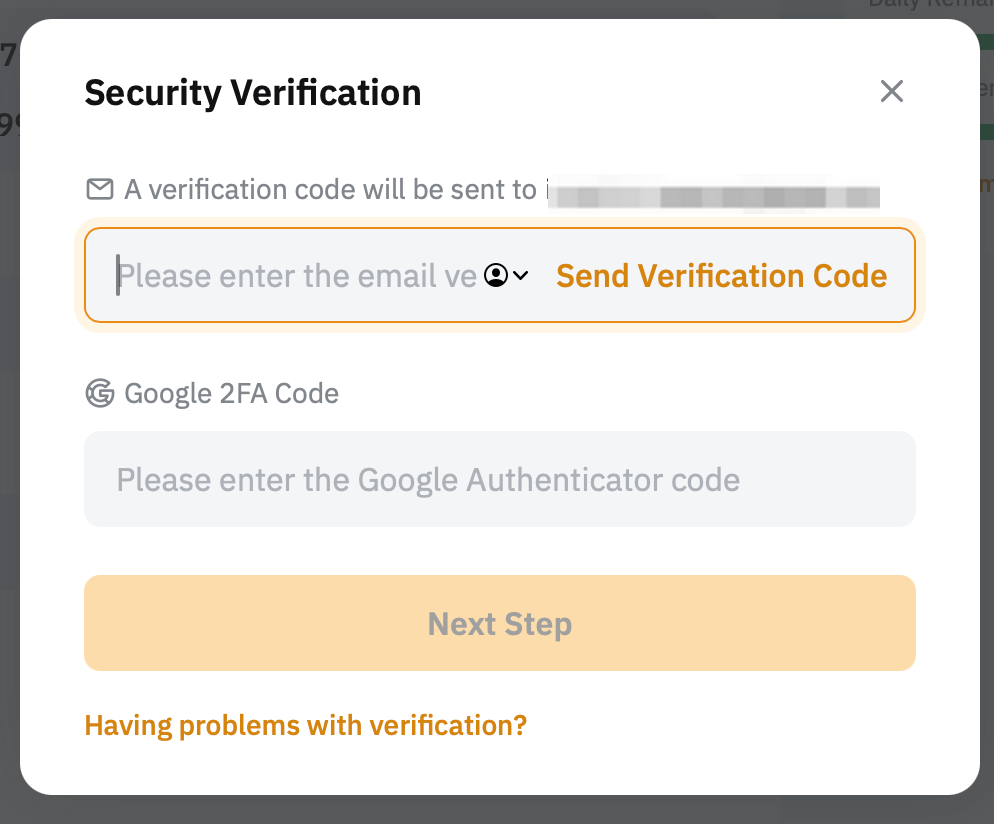
Task: Click the "Security Verification" heading
Action: point(252,93)
